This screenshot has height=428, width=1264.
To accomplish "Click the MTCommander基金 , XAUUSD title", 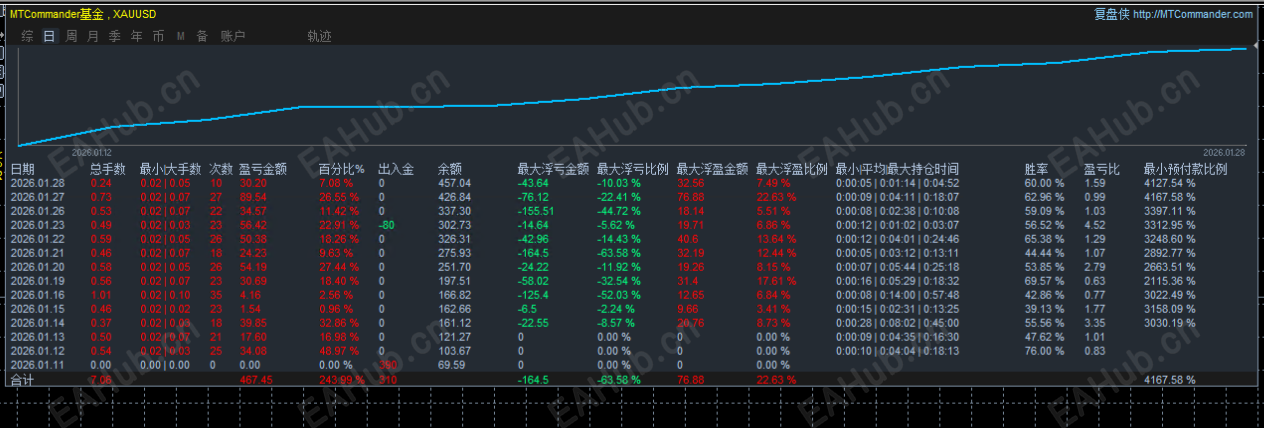I will click(x=82, y=14).
